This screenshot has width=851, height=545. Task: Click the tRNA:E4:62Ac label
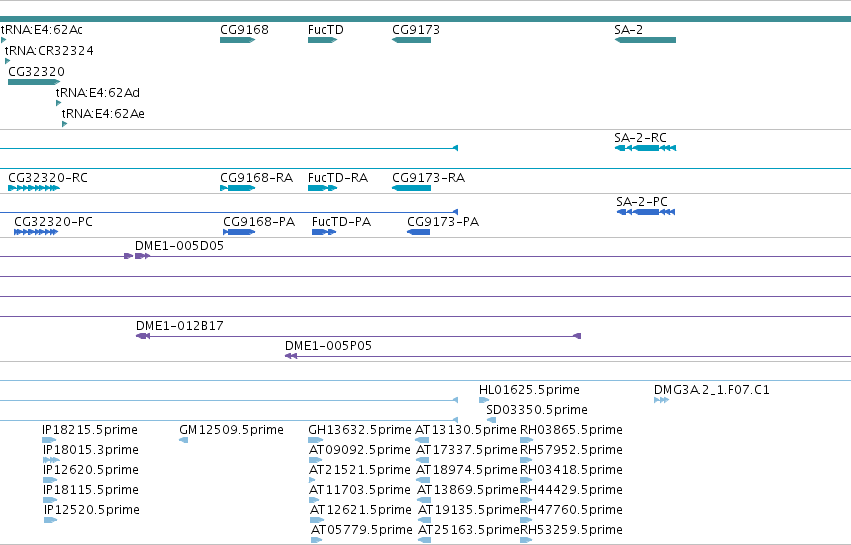click(42, 30)
